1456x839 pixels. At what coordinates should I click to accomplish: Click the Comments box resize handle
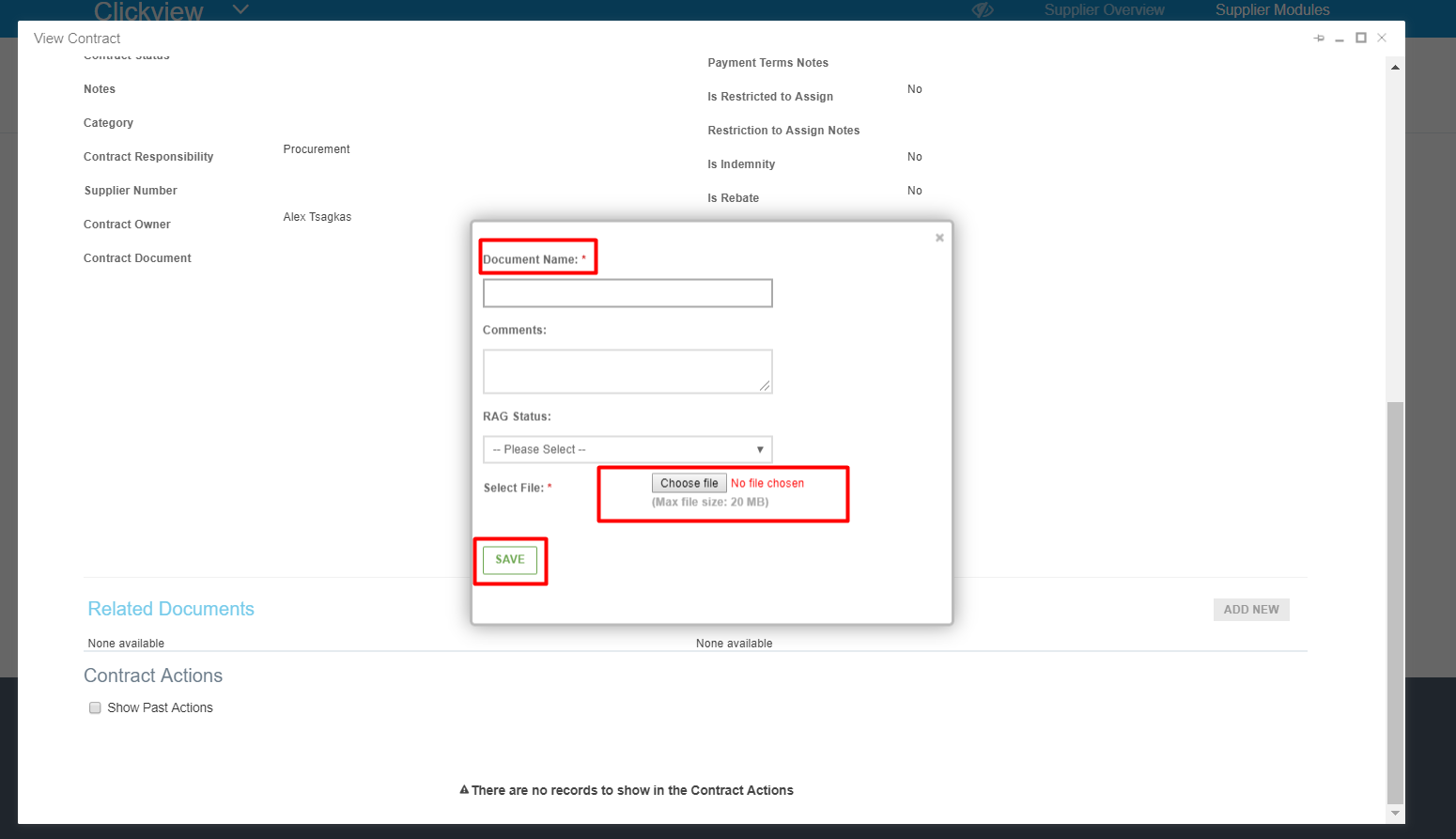pos(765,386)
